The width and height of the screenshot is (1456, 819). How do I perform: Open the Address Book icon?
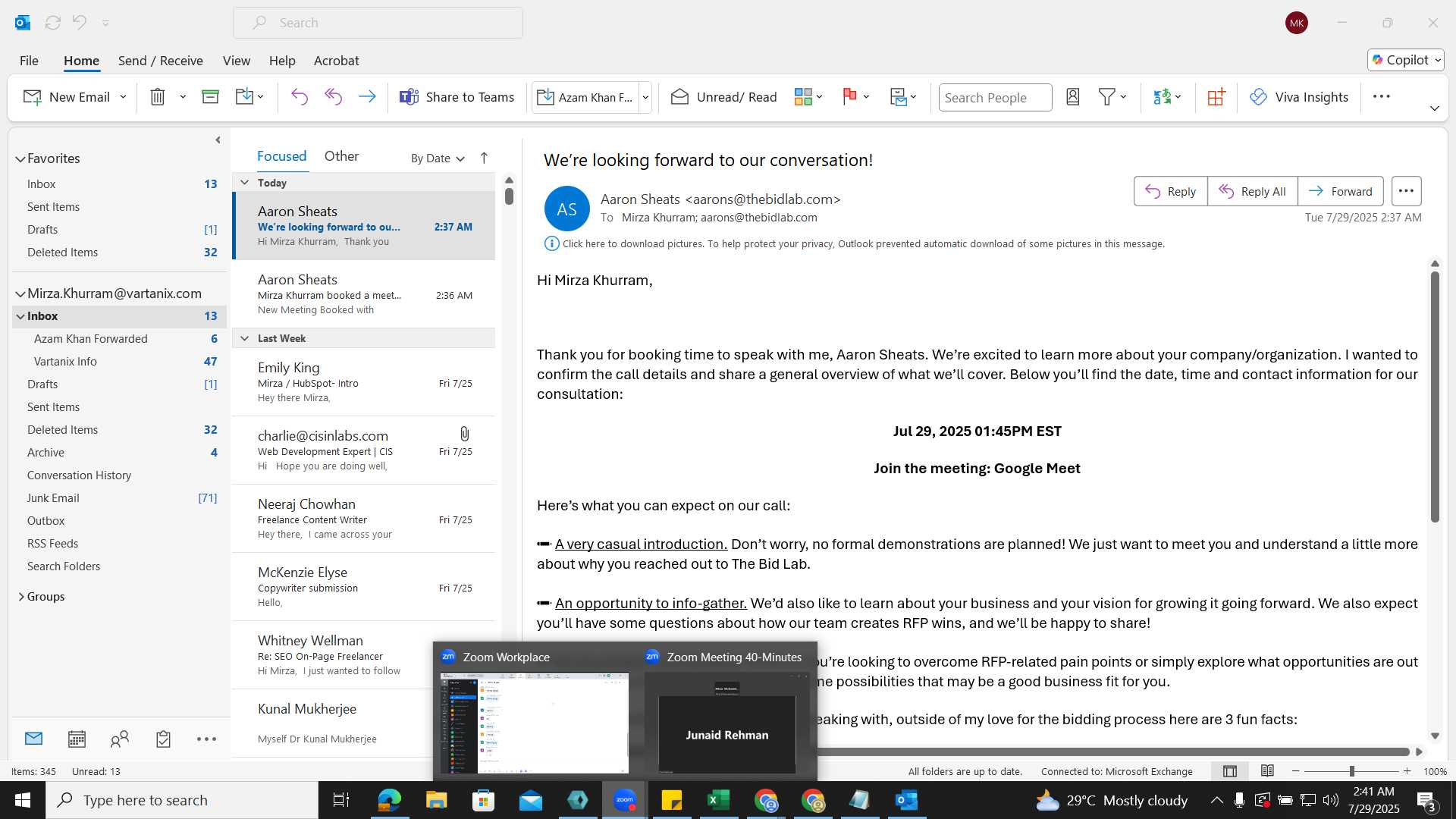1073,97
